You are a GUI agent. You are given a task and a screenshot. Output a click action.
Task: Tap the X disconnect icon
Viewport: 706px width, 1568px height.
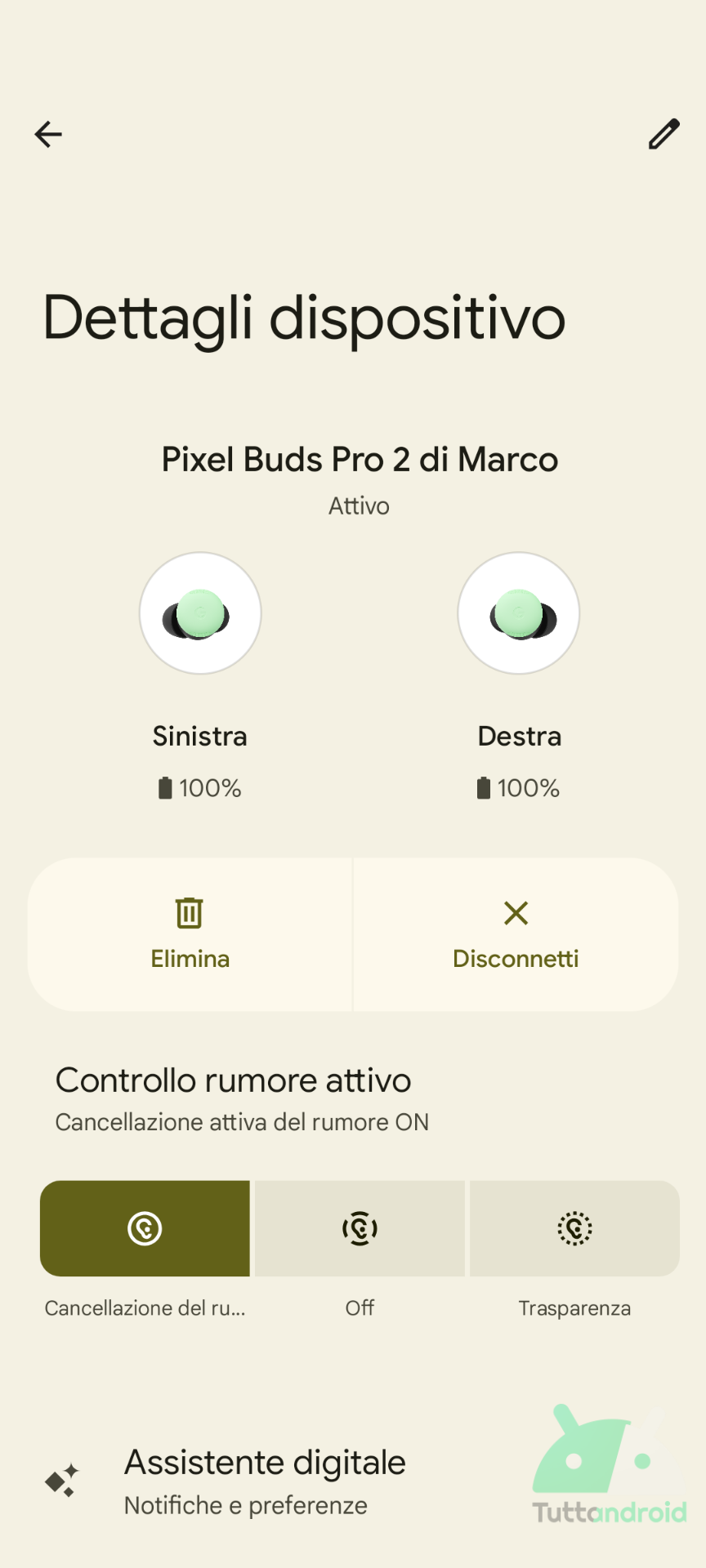[516, 913]
